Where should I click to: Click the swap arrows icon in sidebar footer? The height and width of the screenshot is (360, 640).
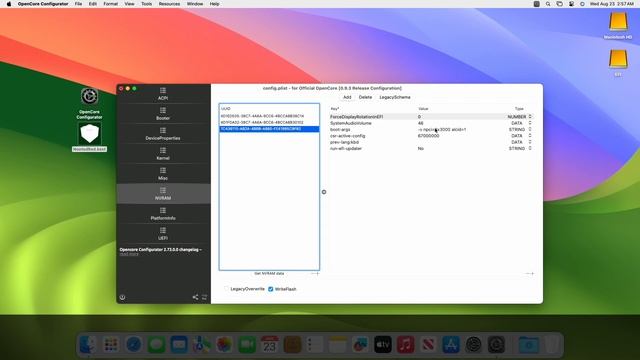(x=204, y=297)
